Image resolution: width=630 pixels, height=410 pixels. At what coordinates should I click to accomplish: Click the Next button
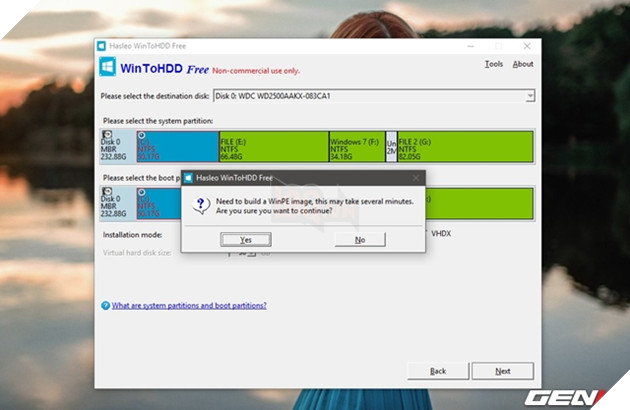pyautogui.click(x=503, y=371)
